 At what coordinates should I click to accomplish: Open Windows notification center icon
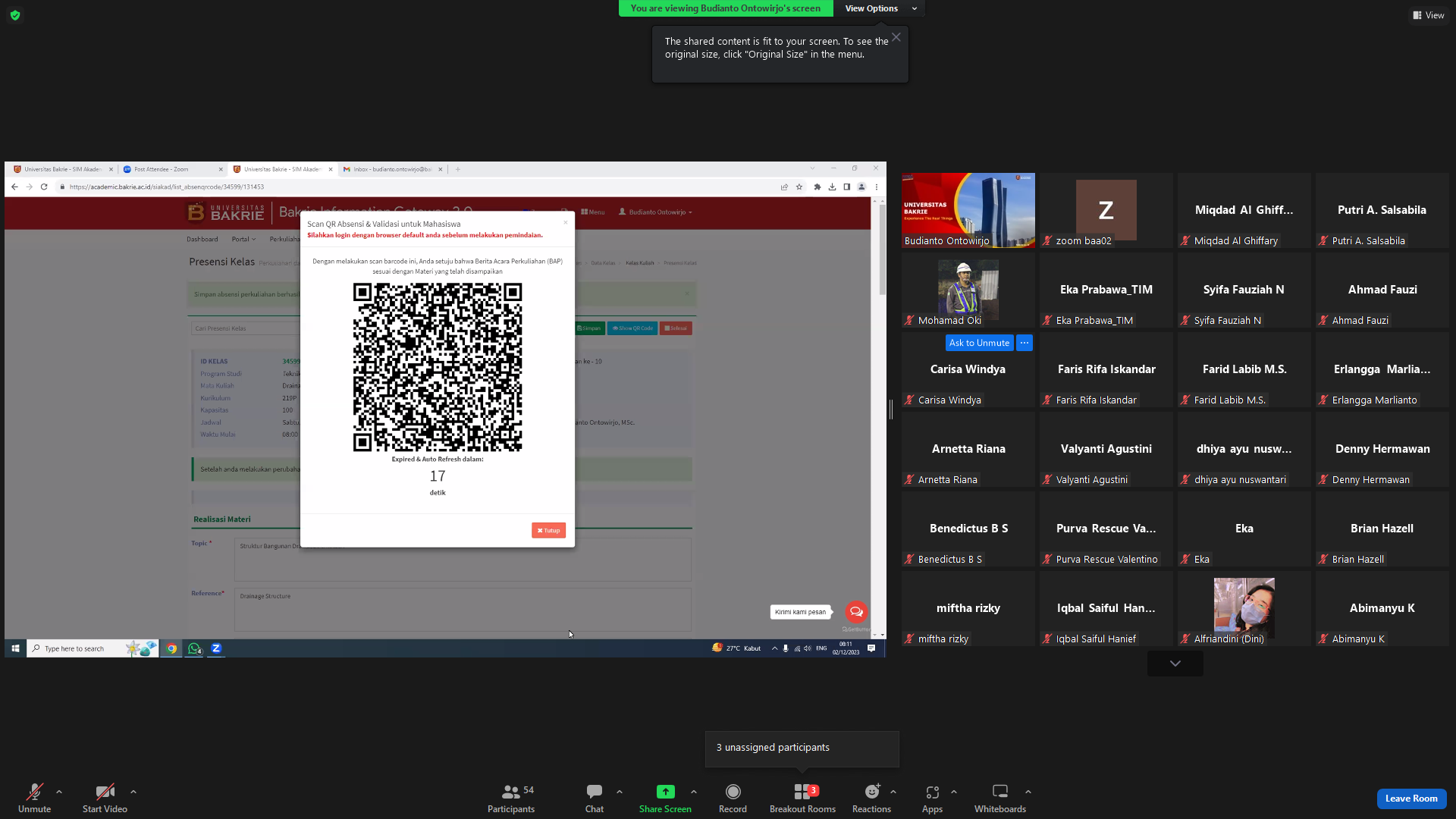[x=871, y=648]
